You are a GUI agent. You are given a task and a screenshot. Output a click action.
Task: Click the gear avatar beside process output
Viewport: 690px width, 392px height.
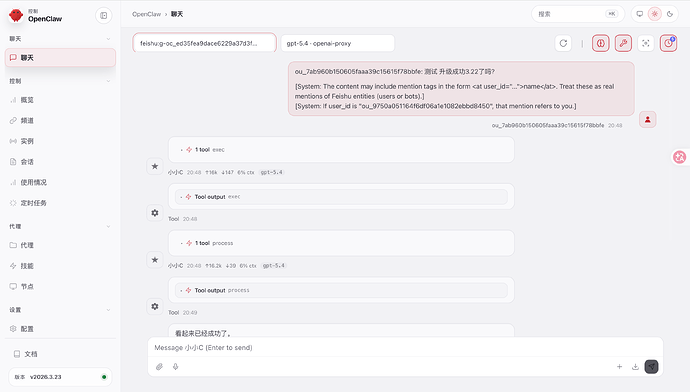[155, 306]
